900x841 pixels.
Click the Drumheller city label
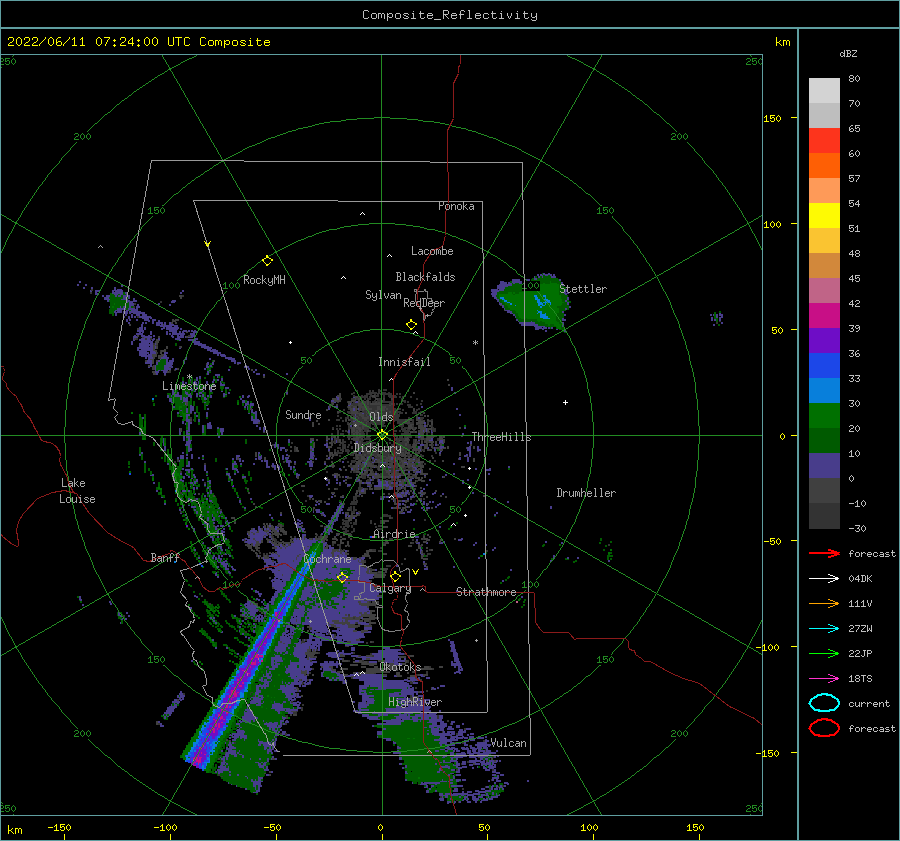click(586, 493)
